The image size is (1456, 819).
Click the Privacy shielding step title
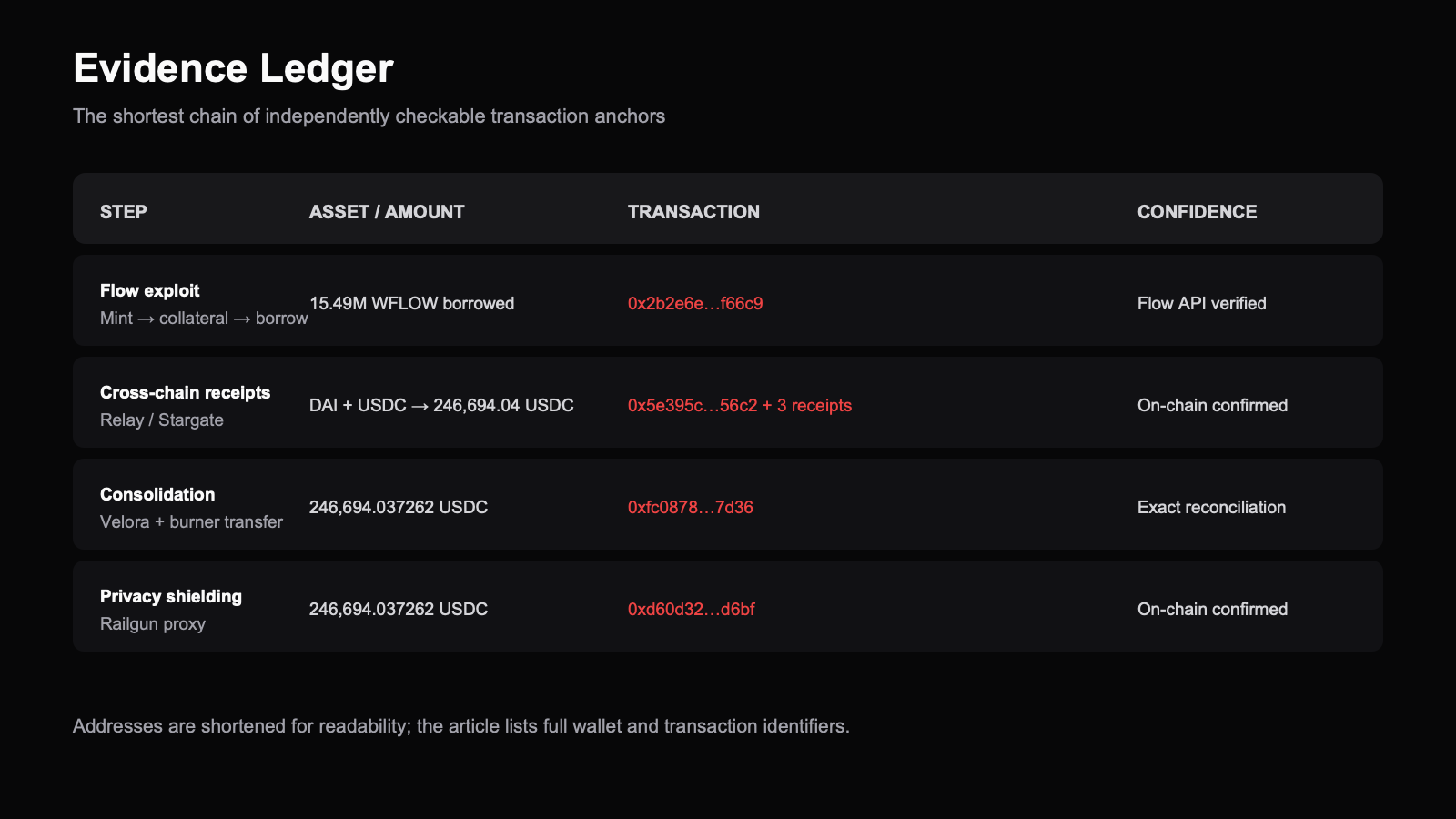click(x=171, y=597)
